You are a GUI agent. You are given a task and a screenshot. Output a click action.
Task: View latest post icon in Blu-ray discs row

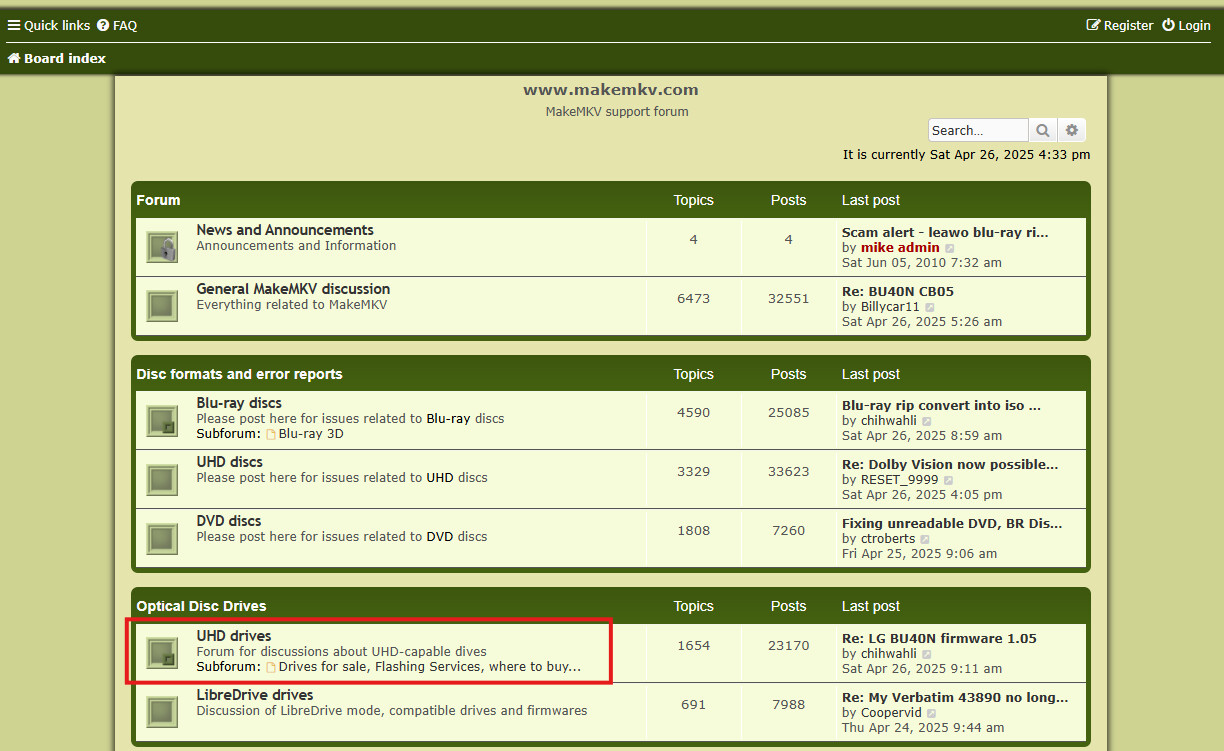coord(927,421)
